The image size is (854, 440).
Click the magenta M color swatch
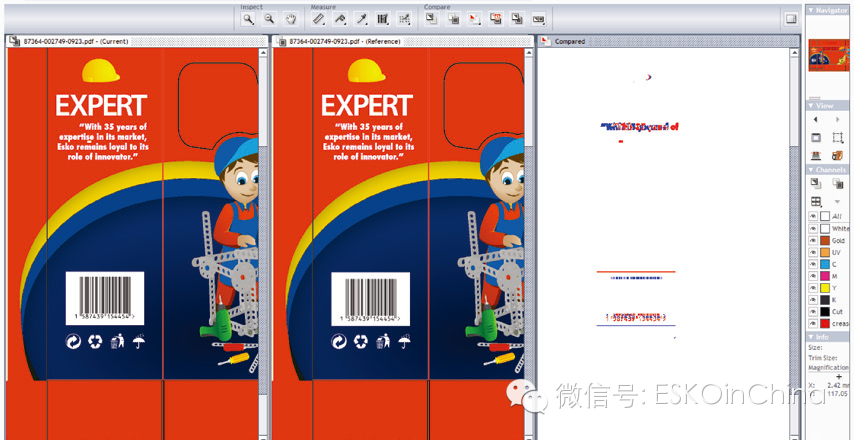[x=825, y=277]
